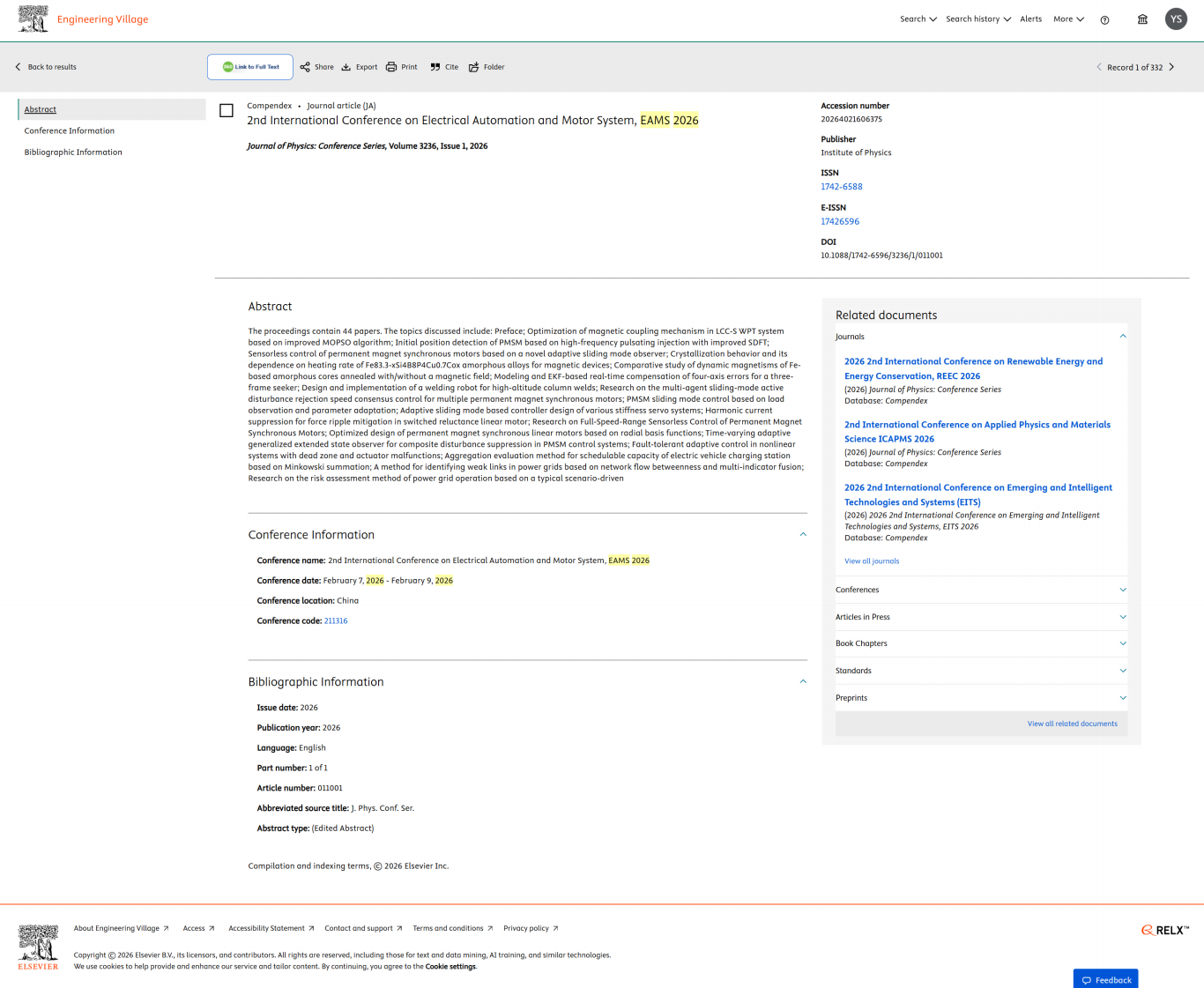Click the Feedback chat button
Image resolution: width=1204 pixels, height=988 pixels.
pyautogui.click(x=1105, y=979)
